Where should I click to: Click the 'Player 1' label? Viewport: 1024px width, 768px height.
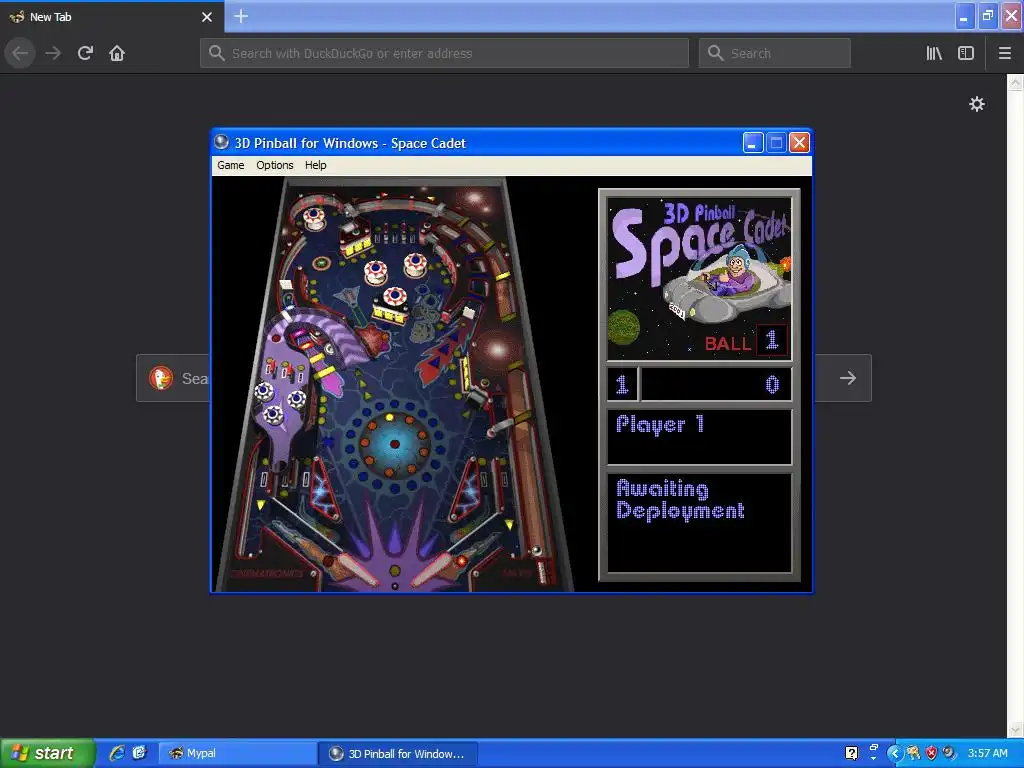click(x=660, y=424)
